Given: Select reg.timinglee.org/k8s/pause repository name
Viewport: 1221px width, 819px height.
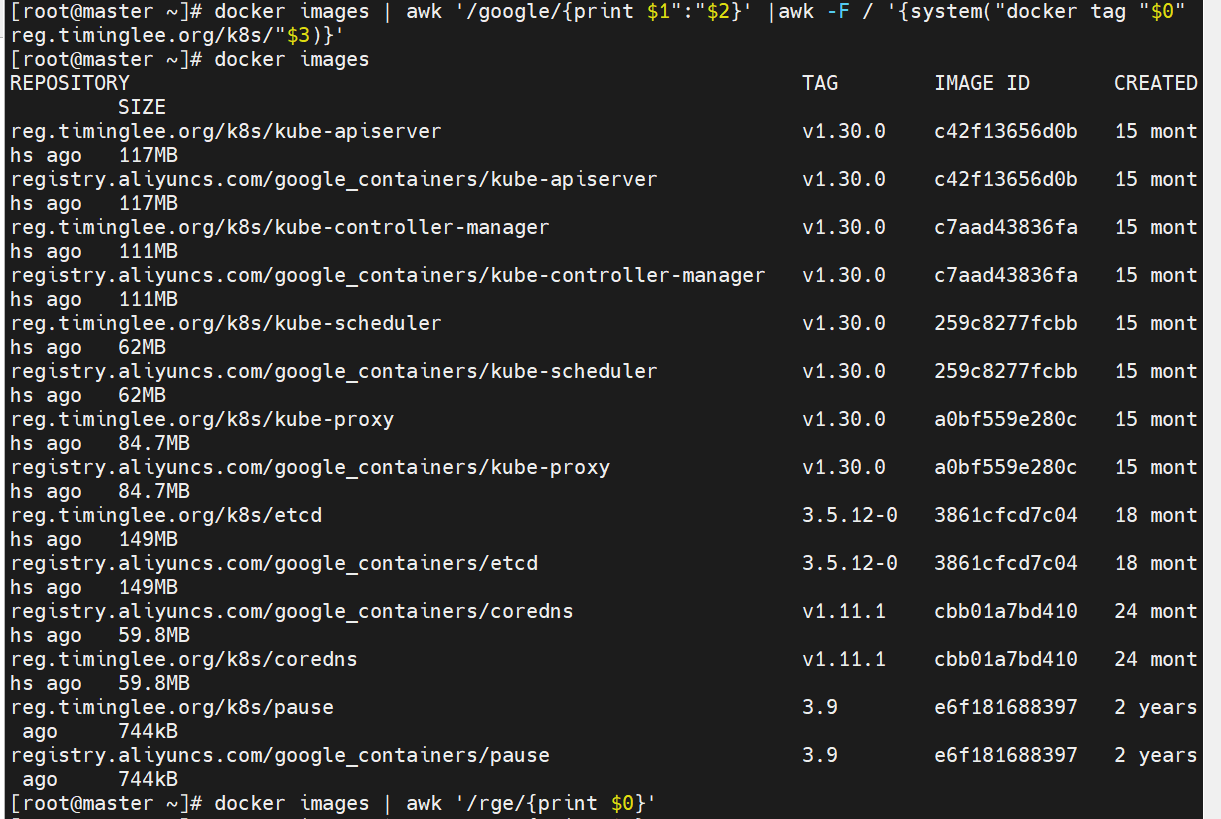Looking at the screenshot, I should coord(172,707).
